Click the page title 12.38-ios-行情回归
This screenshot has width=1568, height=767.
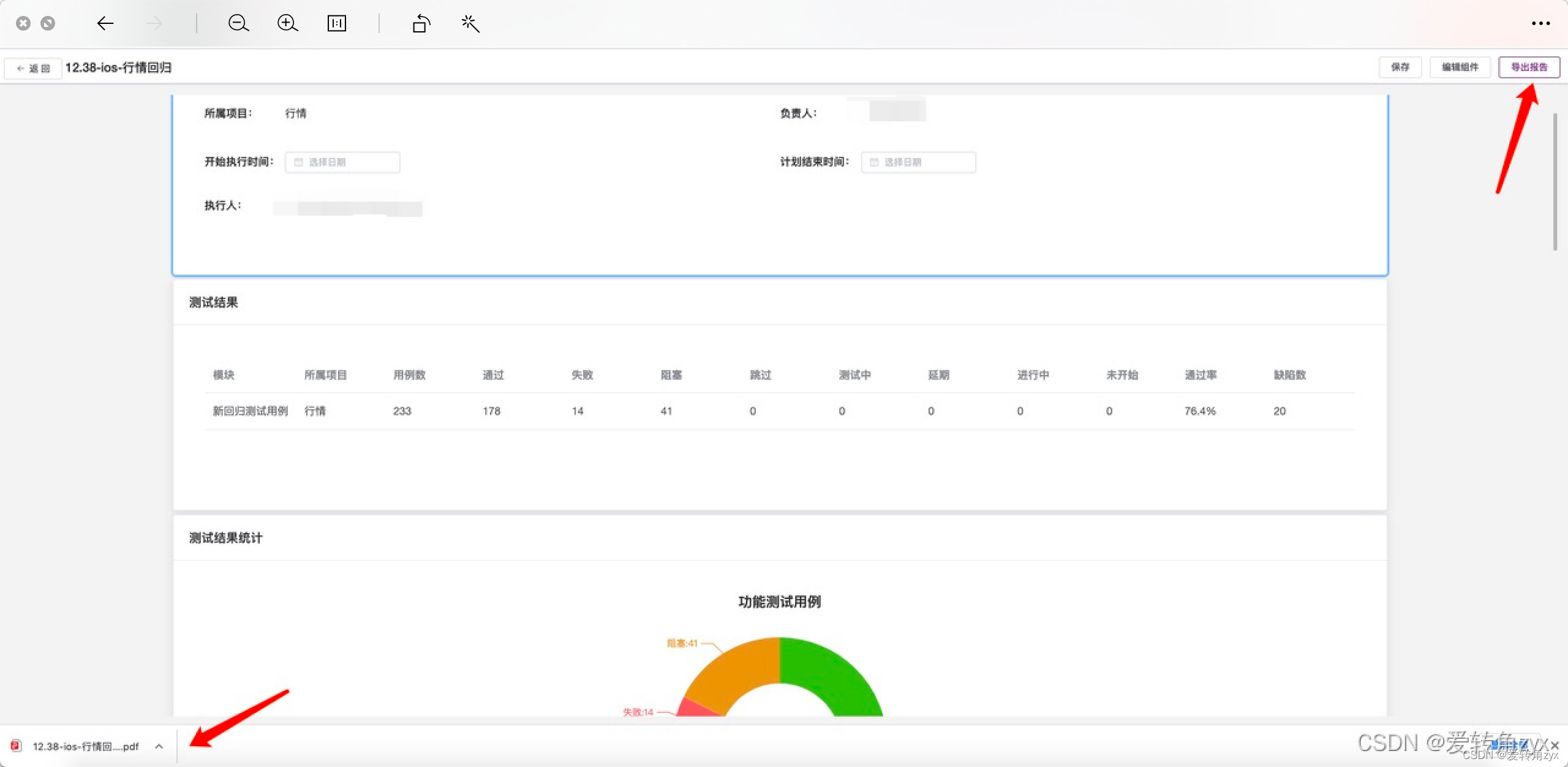pyautogui.click(x=118, y=67)
